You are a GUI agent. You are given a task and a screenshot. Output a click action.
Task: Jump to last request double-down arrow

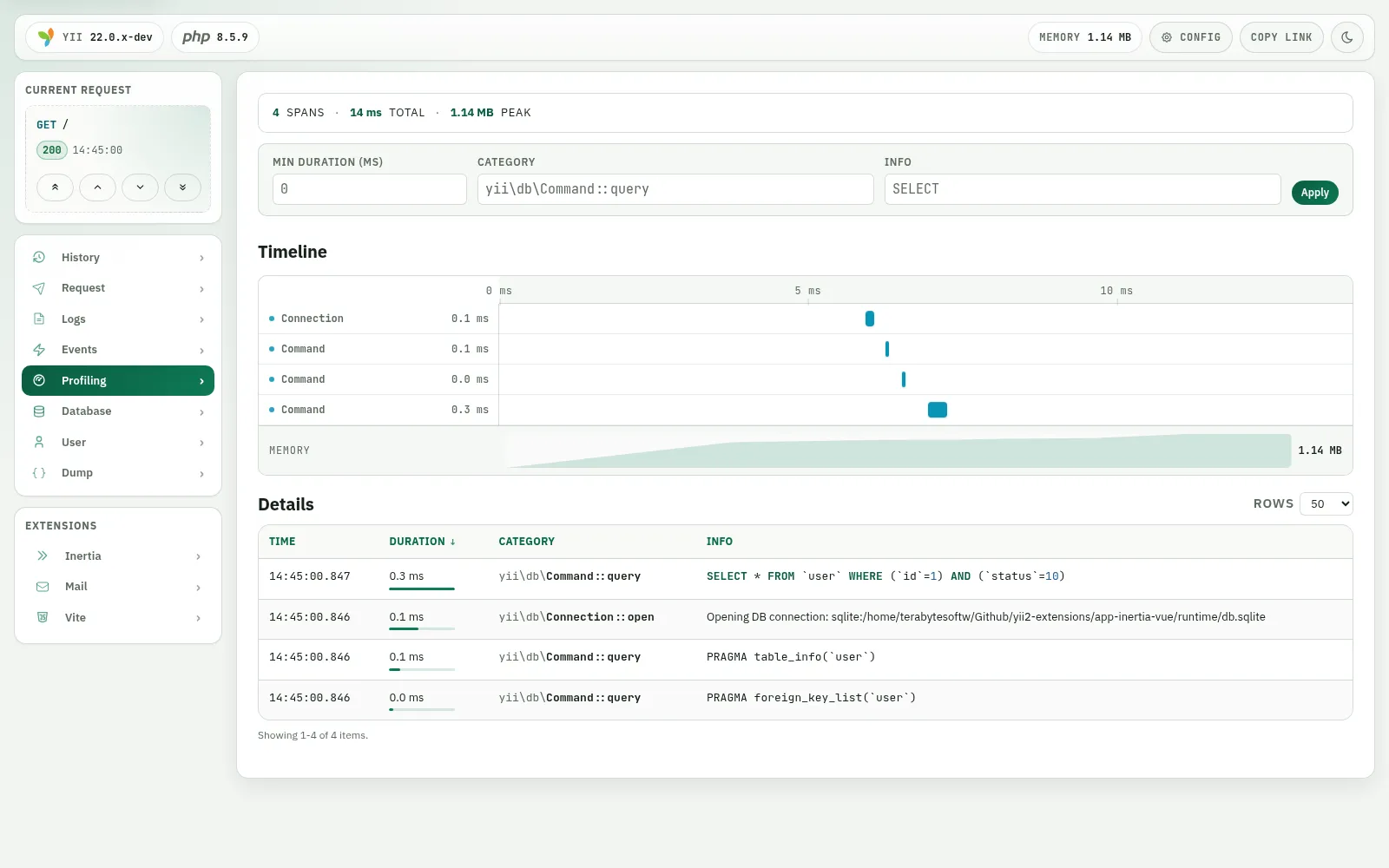pyautogui.click(x=182, y=187)
